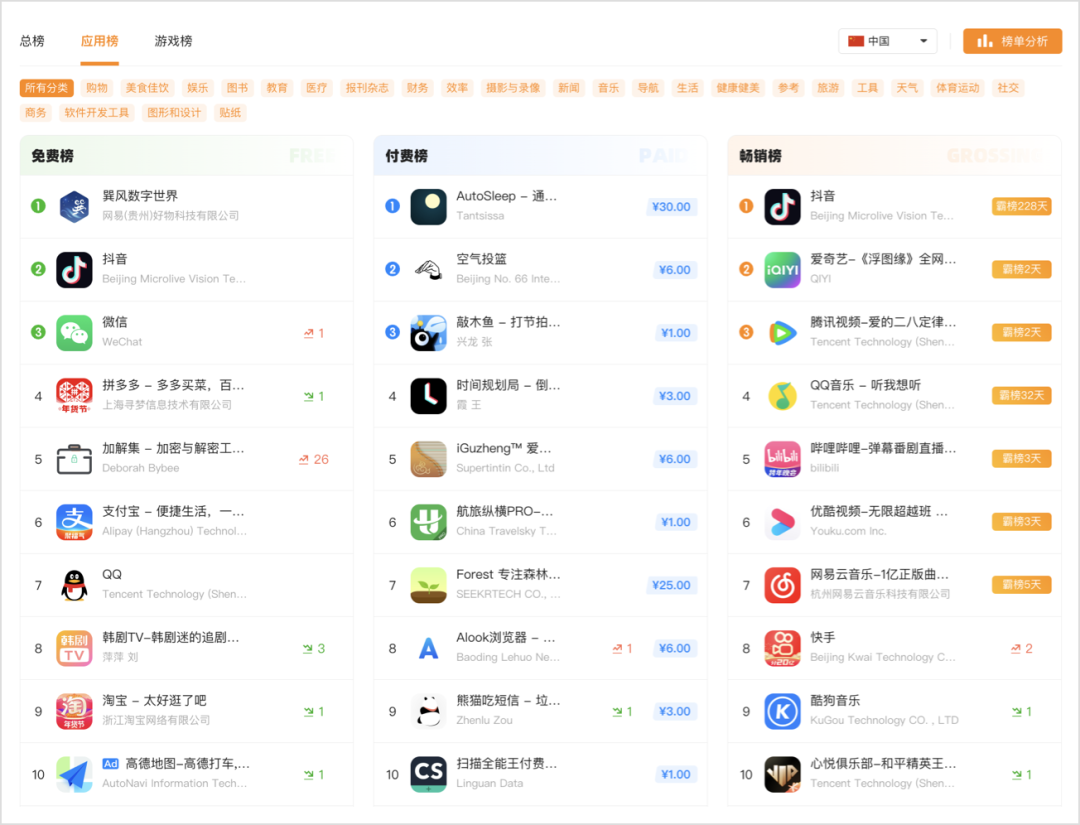Click the 拼多多 app icon
Viewport: 1080px width, 825px height.
(x=74, y=396)
